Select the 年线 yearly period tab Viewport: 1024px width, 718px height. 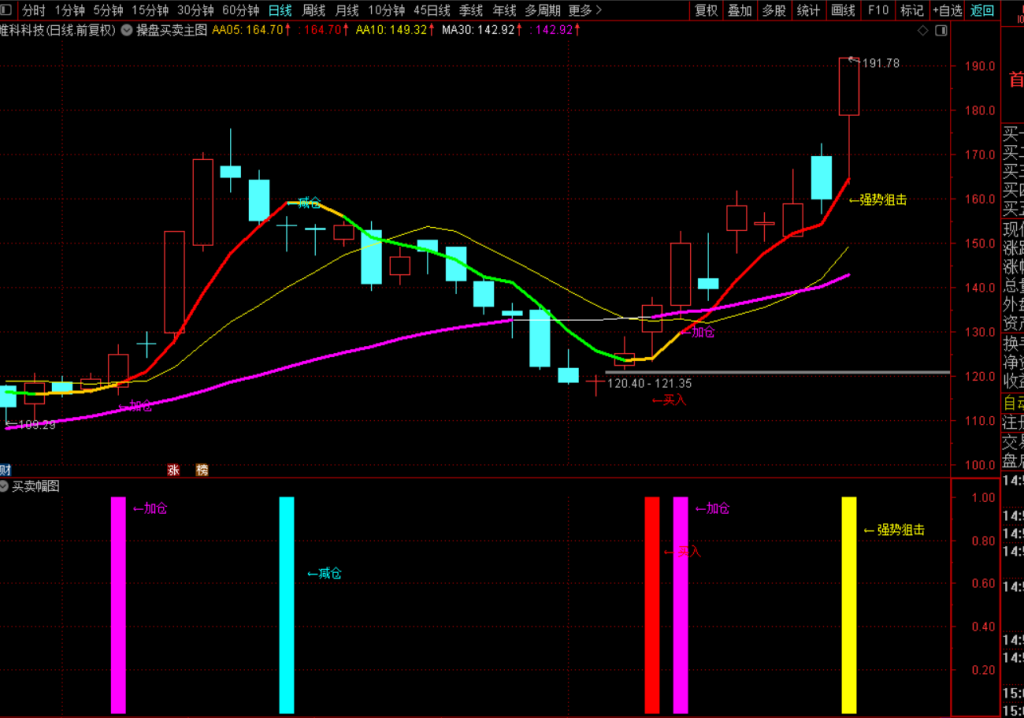pyautogui.click(x=504, y=10)
